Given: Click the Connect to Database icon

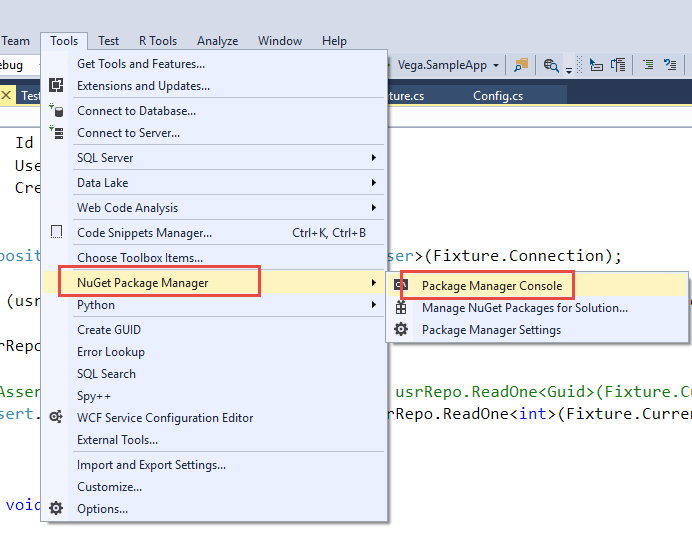Looking at the screenshot, I should pos(56,111).
